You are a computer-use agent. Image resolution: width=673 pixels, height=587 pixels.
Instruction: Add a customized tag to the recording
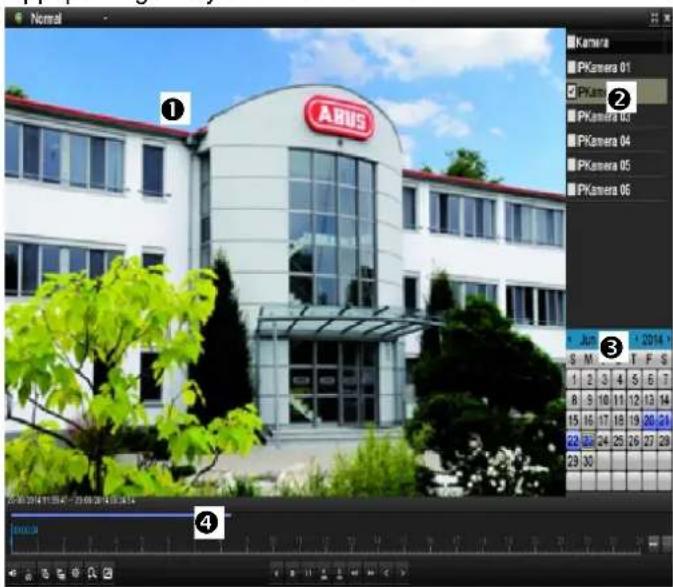pyautogui.click(x=61, y=574)
